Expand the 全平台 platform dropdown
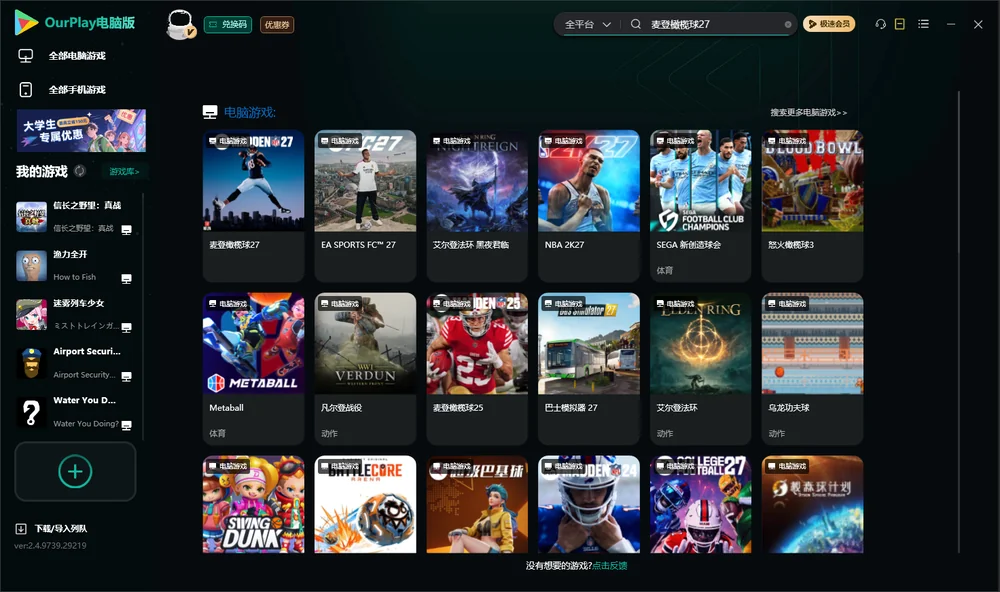The width and height of the screenshot is (1000, 592). click(x=587, y=24)
